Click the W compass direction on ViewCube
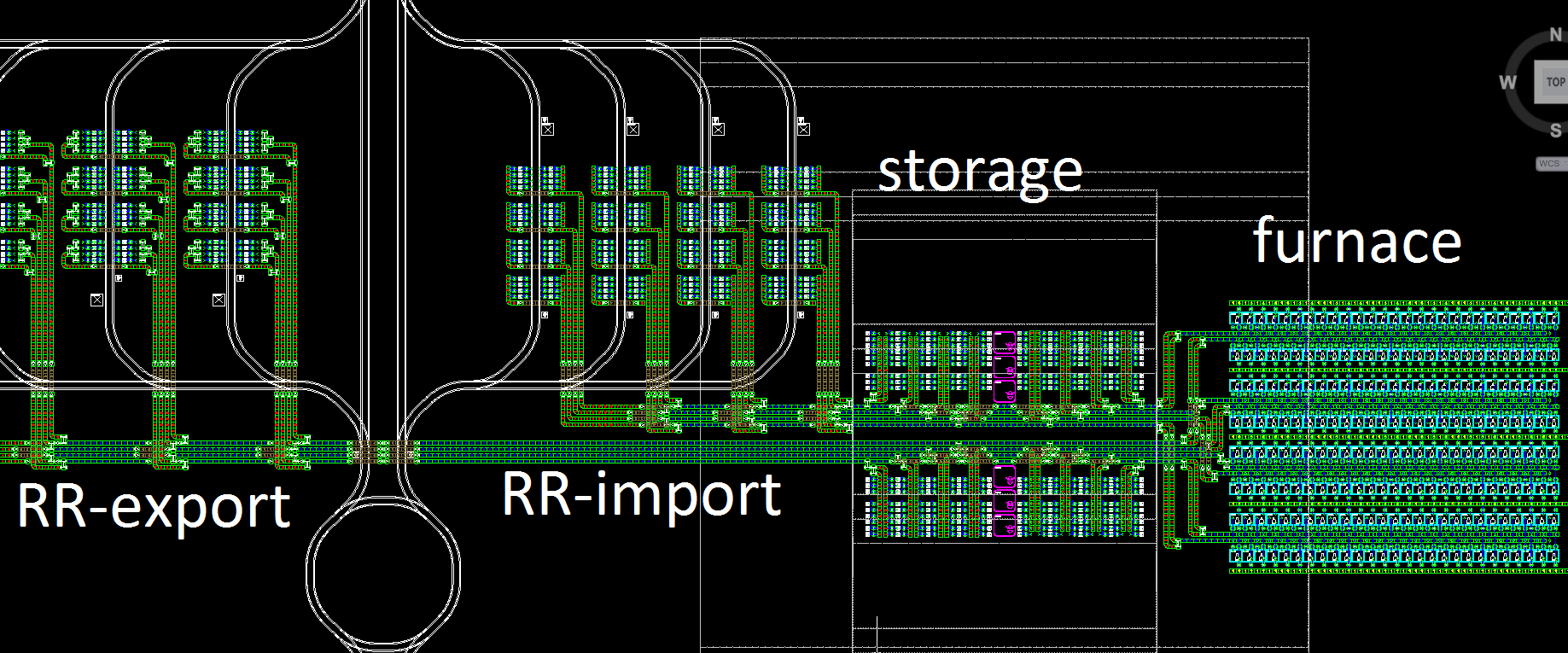The width and height of the screenshot is (1568, 653). [x=1507, y=83]
